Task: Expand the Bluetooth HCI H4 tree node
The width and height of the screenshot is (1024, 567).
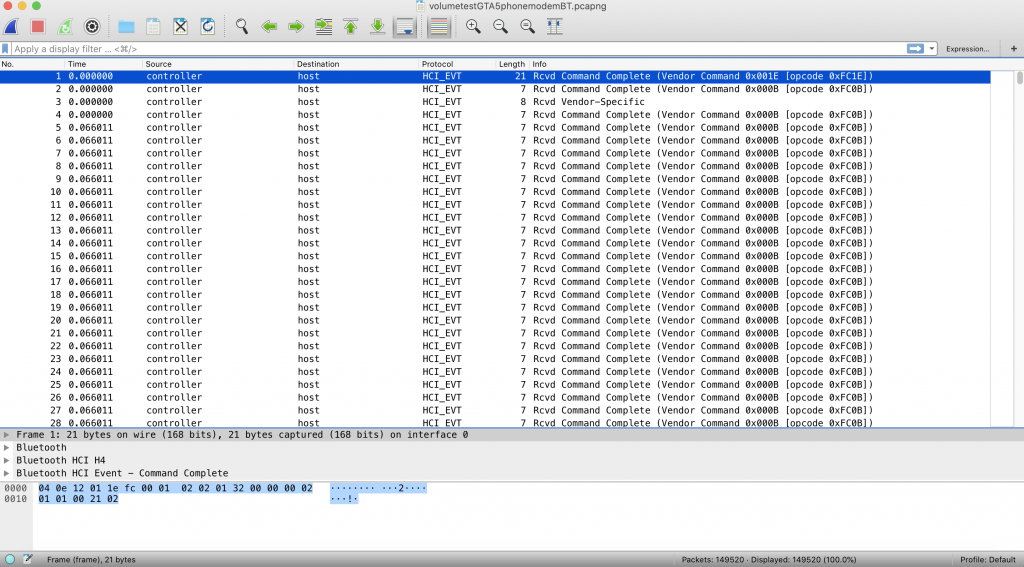Action: [8, 460]
